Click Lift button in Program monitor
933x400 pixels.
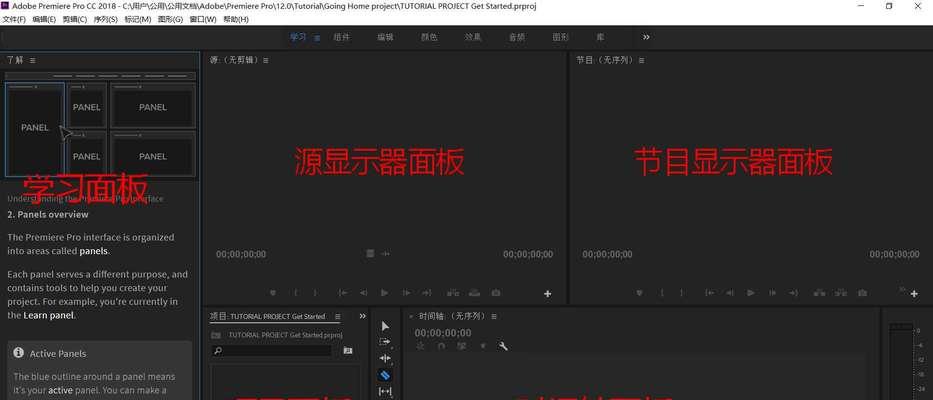[819, 293]
